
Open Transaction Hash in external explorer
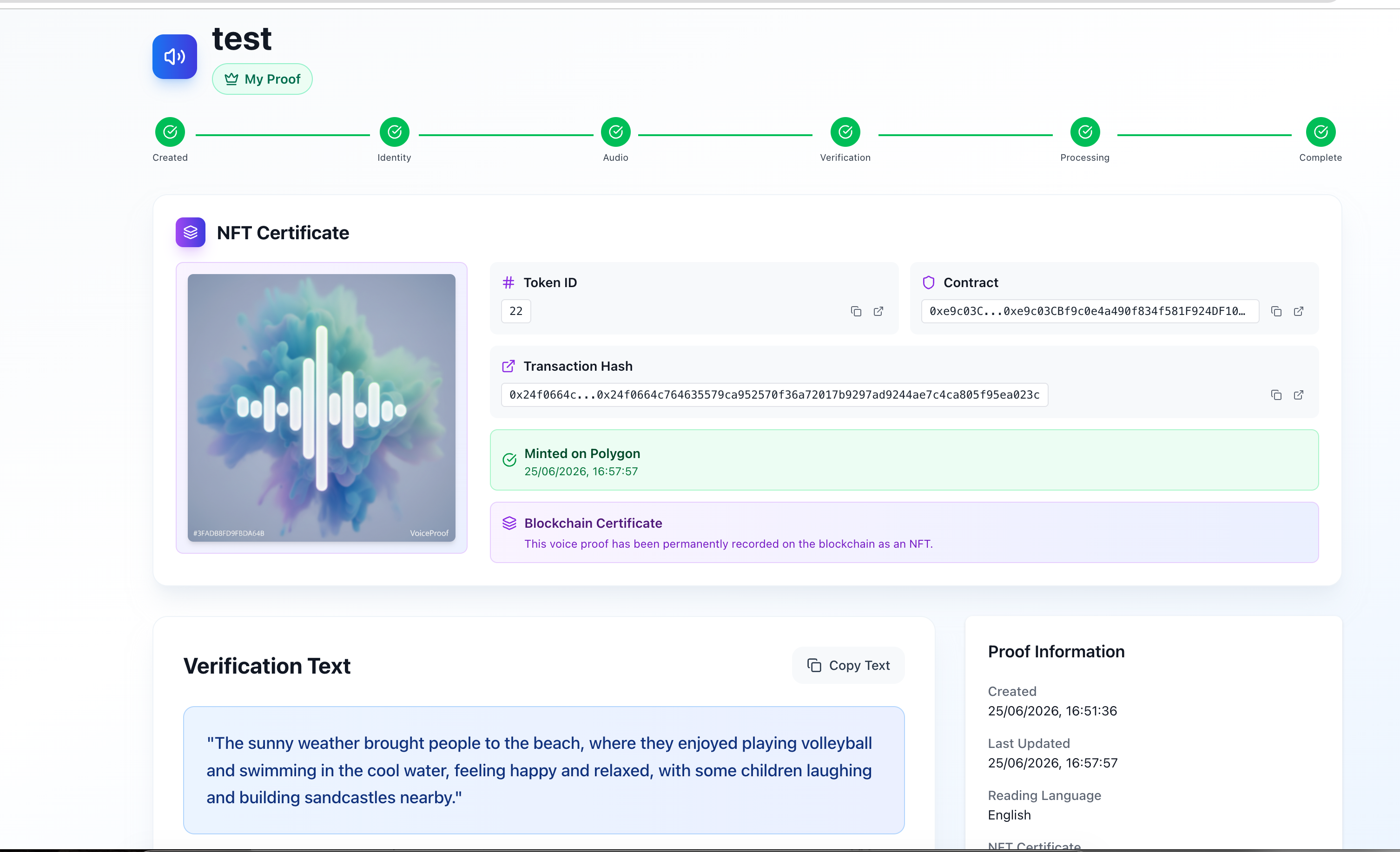[1299, 395]
